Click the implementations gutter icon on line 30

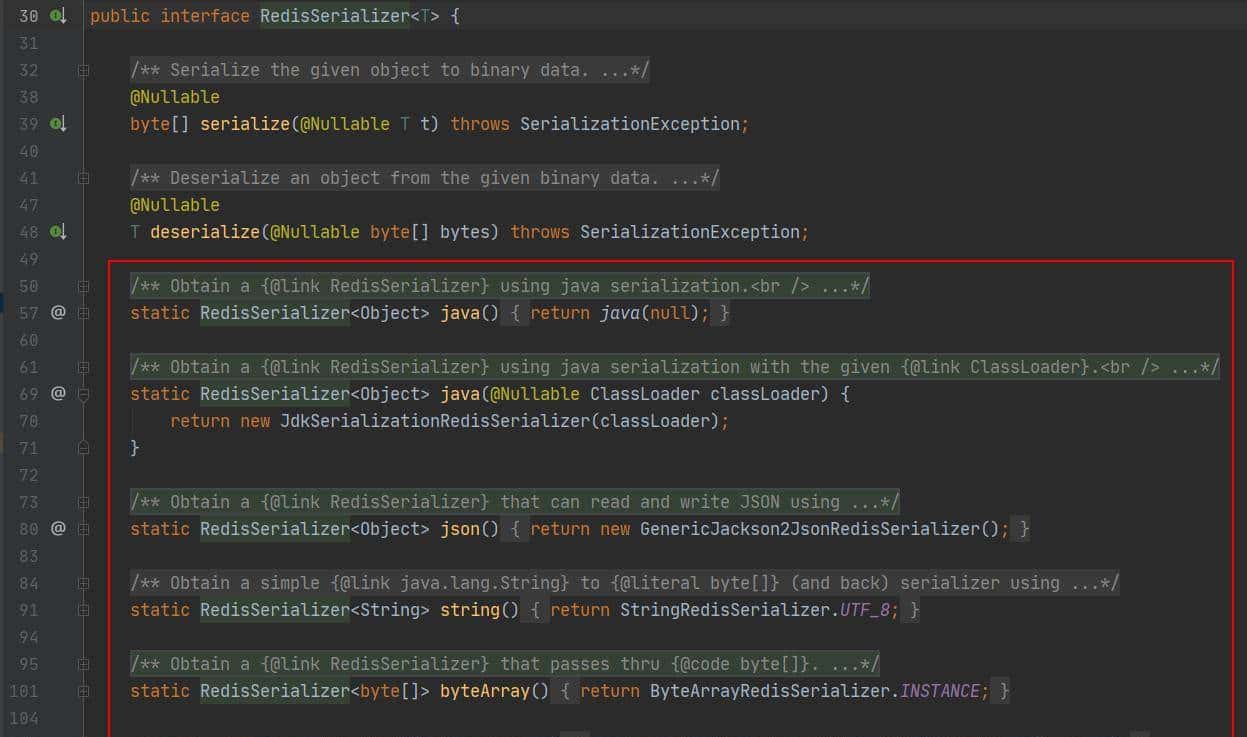click(x=58, y=16)
